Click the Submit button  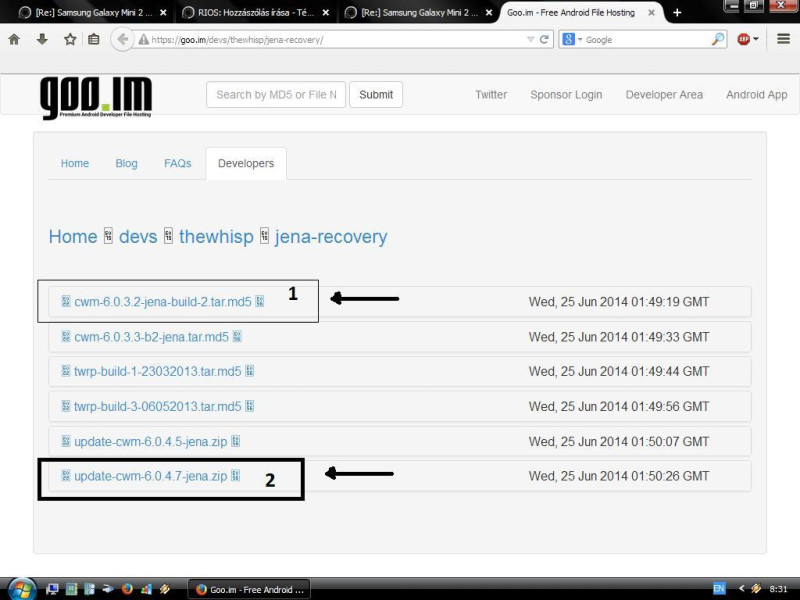376,94
